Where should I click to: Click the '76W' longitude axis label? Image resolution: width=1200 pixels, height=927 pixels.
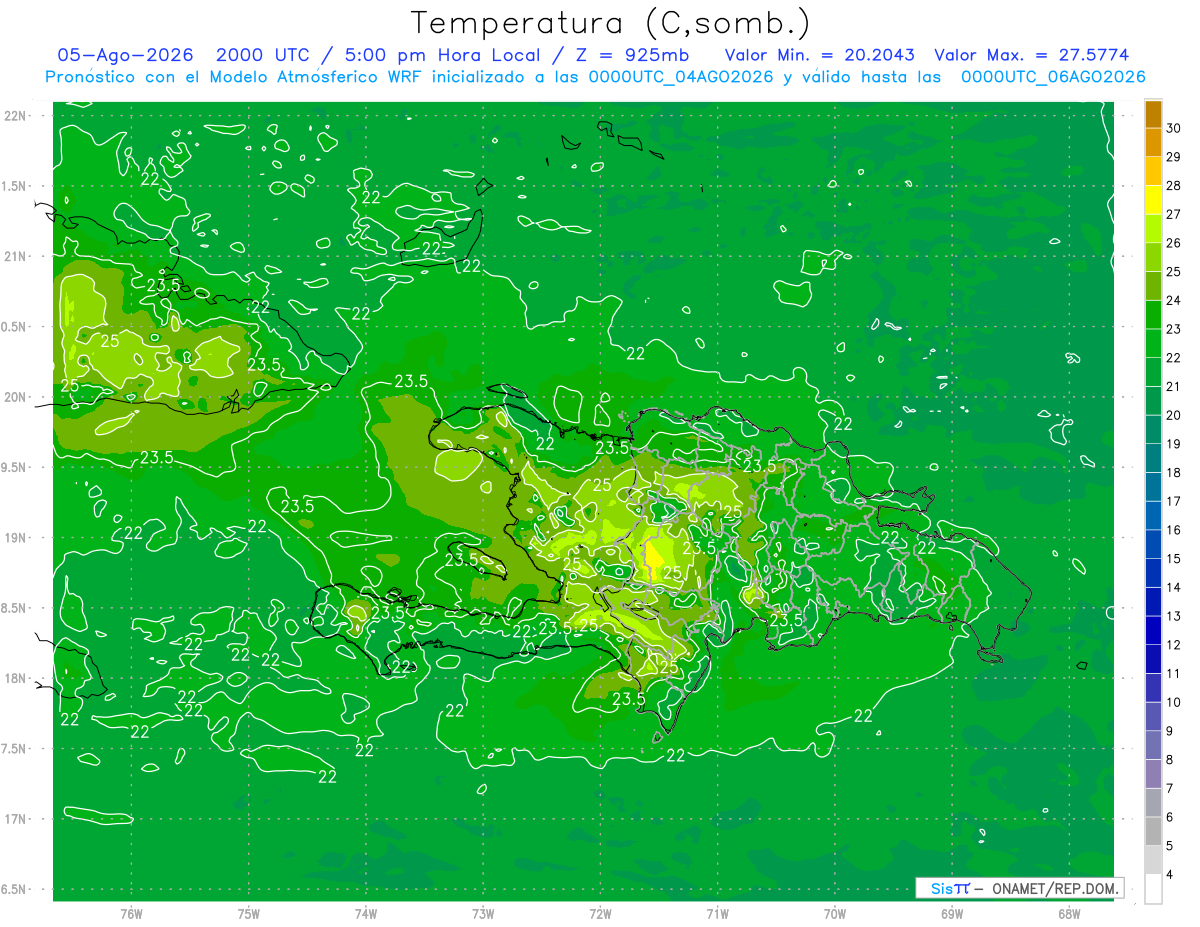(x=131, y=913)
